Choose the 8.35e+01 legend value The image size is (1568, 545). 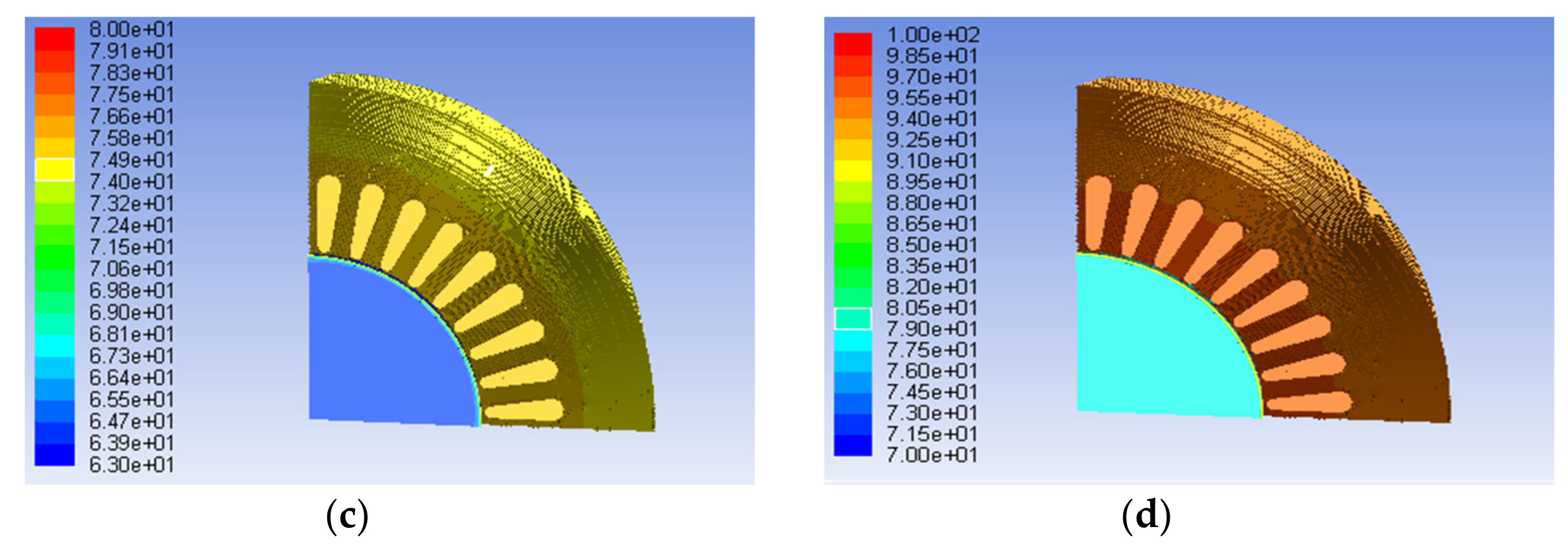[x=932, y=266]
